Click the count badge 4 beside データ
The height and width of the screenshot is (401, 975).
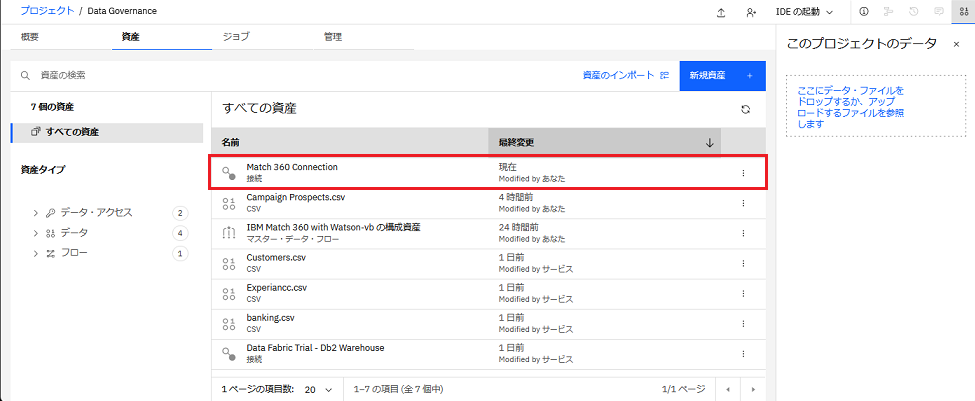pos(180,233)
